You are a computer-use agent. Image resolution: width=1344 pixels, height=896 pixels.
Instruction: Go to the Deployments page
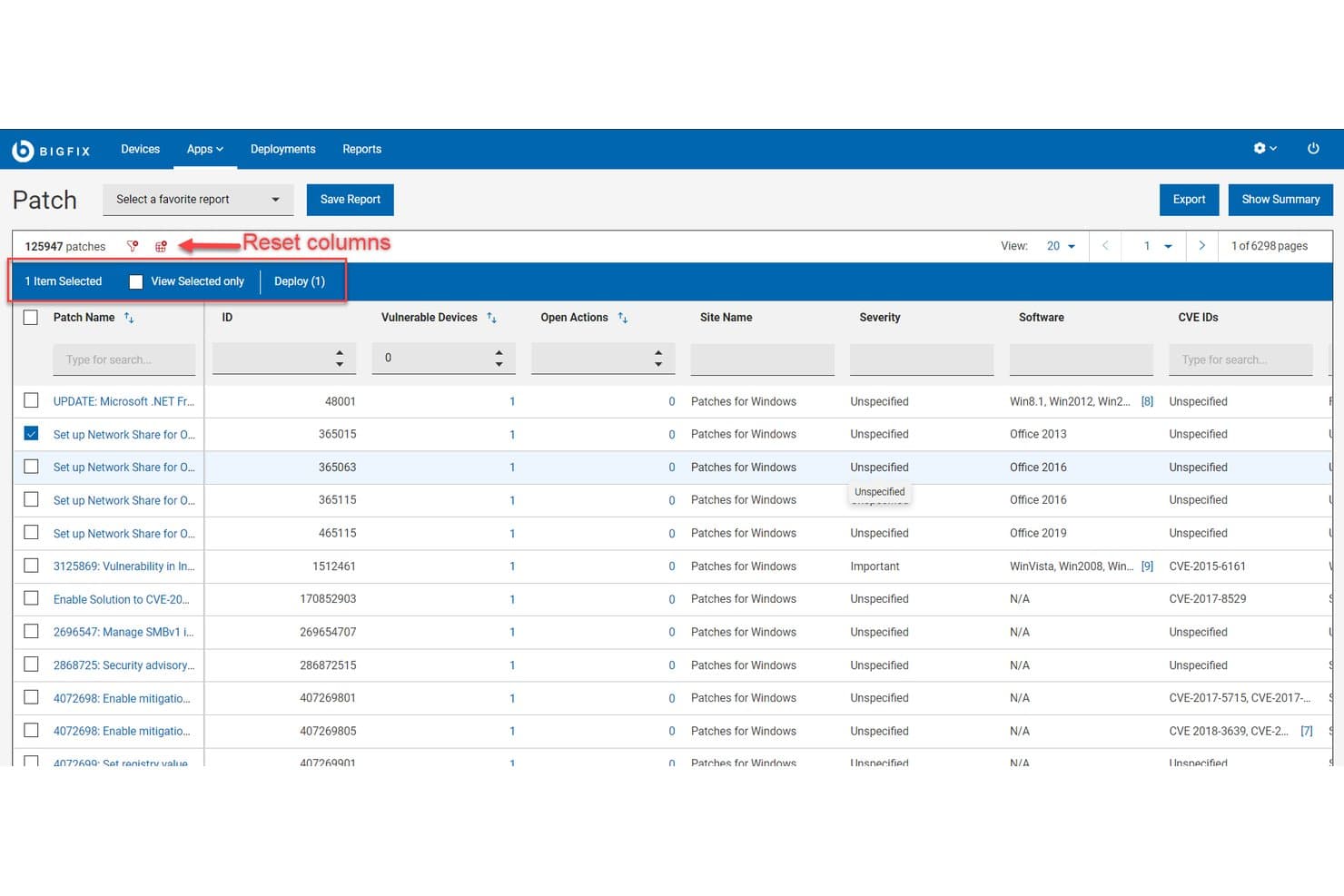pos(283,149)
